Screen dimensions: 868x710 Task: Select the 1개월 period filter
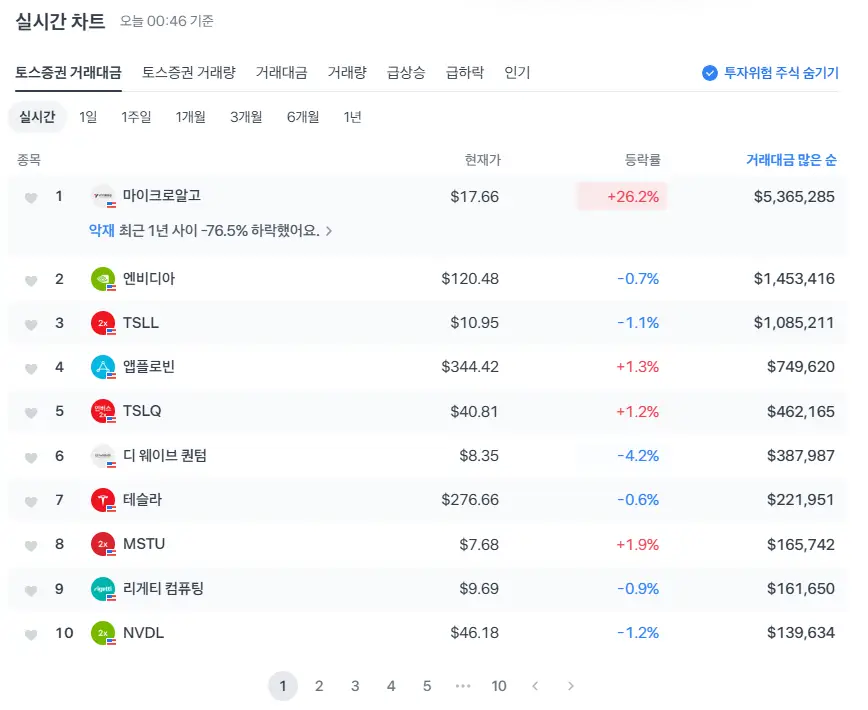(x=190, y=117)
